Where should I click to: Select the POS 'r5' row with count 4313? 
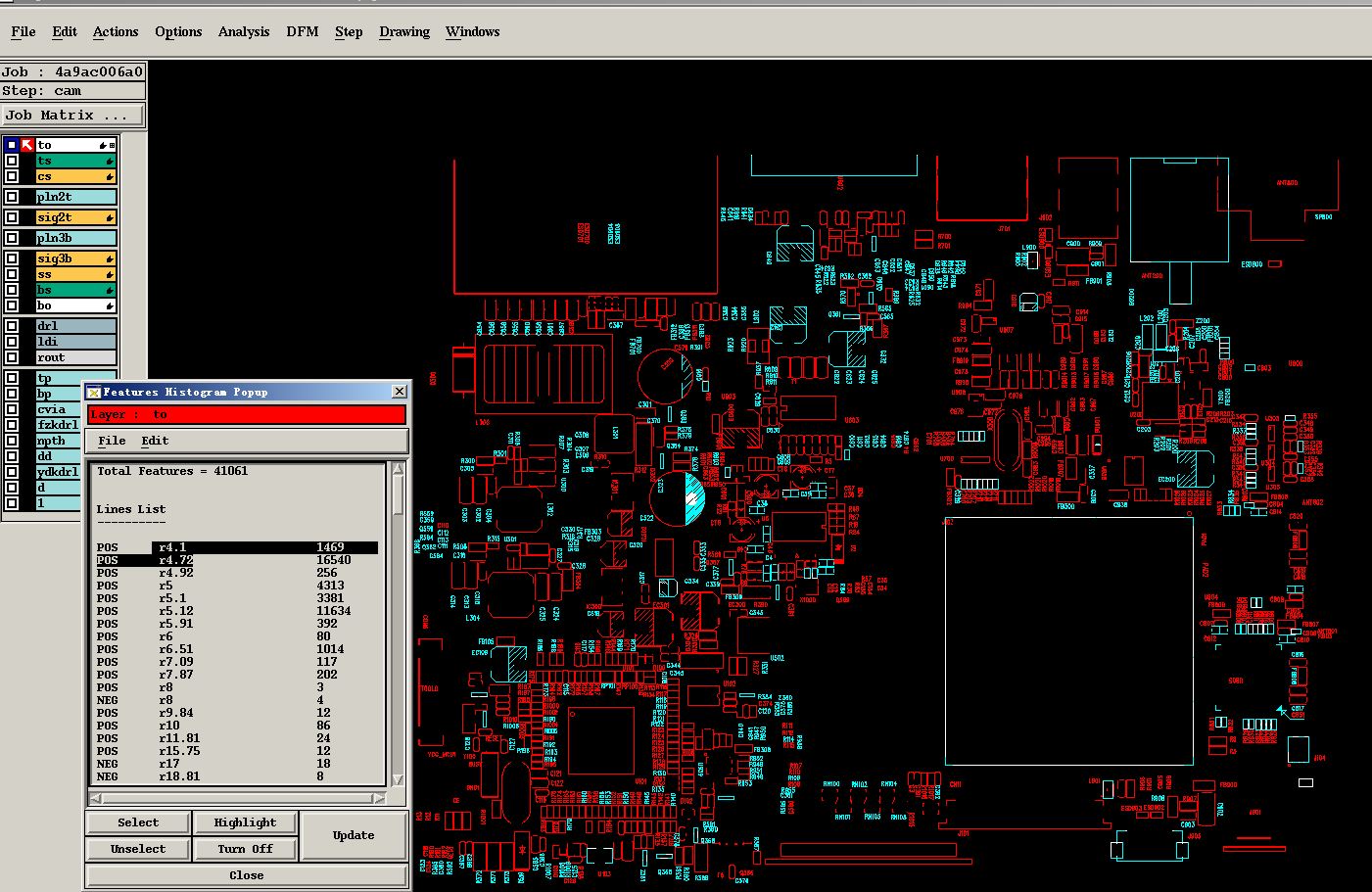click(236, 586)
